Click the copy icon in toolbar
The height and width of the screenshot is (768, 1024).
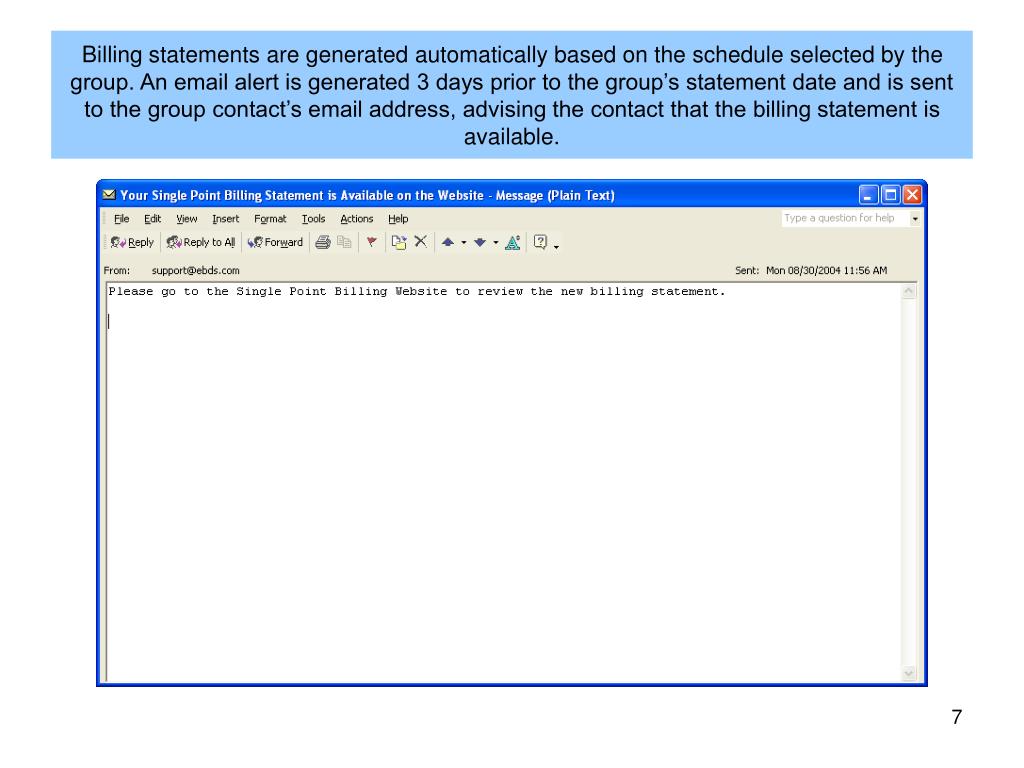[x=344, y=242]
